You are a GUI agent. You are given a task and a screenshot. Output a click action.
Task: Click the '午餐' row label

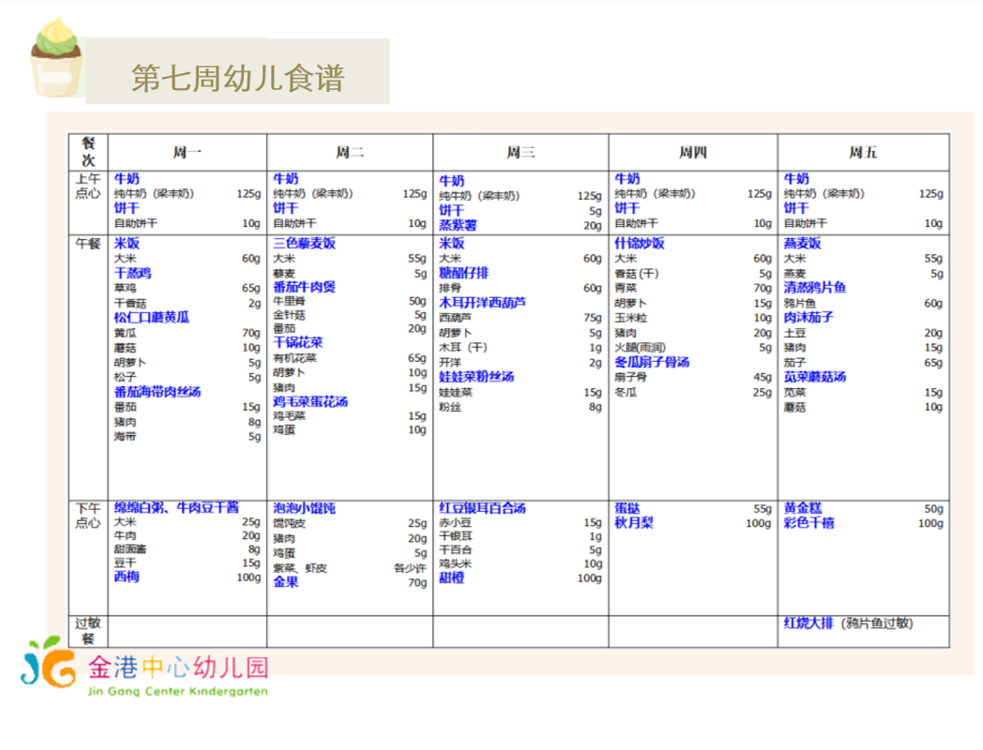tap(88, 244)
